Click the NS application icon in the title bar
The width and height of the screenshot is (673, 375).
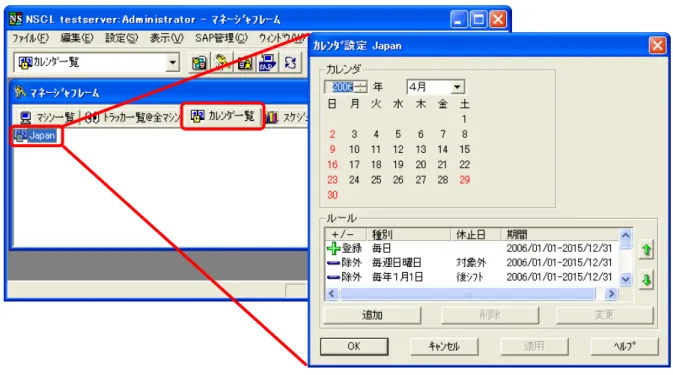click(16, 19)
